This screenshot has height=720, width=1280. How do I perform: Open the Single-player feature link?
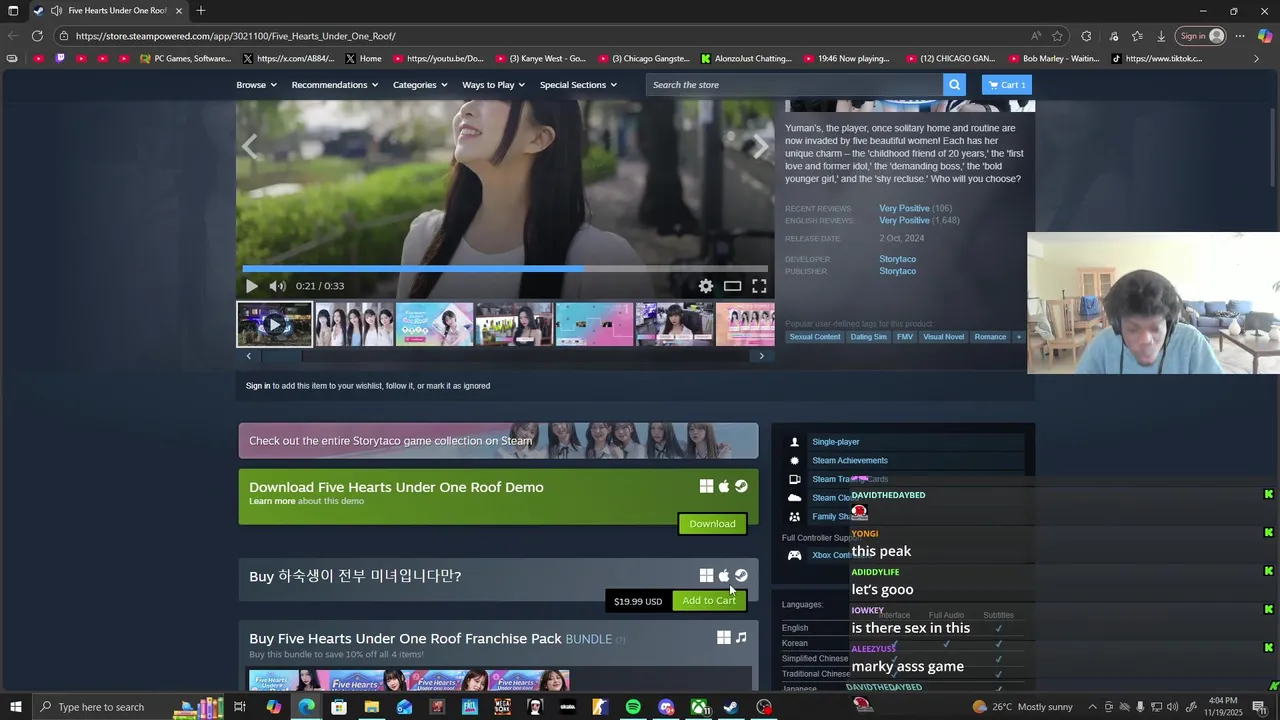836,442
